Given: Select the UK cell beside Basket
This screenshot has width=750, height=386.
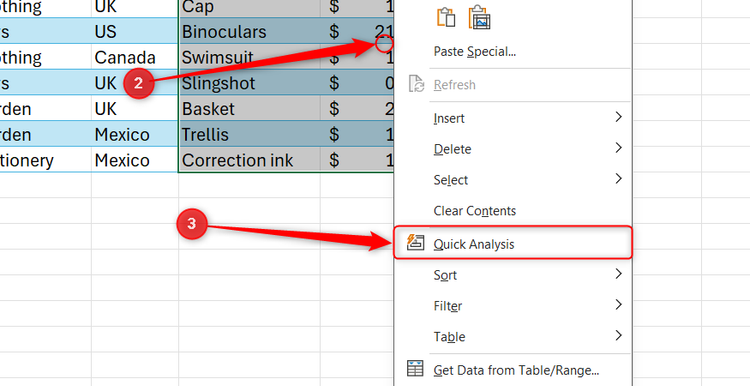Looking at the screenshot, I should [135, 109].
